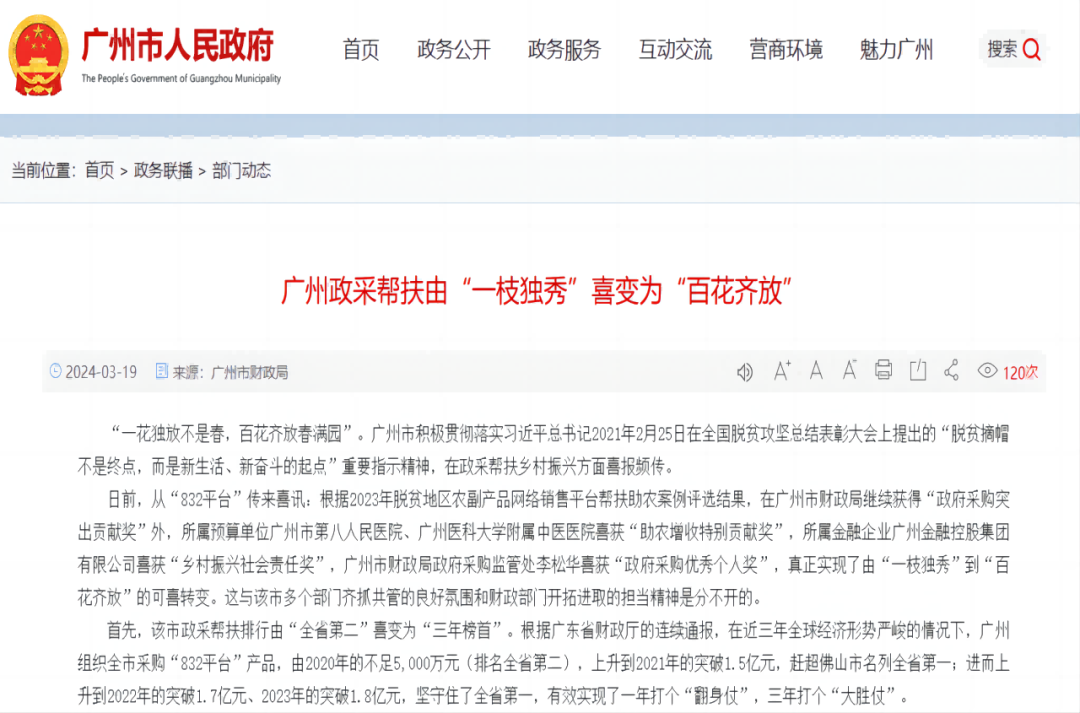Click the bookmark/save article icon
The image size is (1080, 713).
coord(917,371)
